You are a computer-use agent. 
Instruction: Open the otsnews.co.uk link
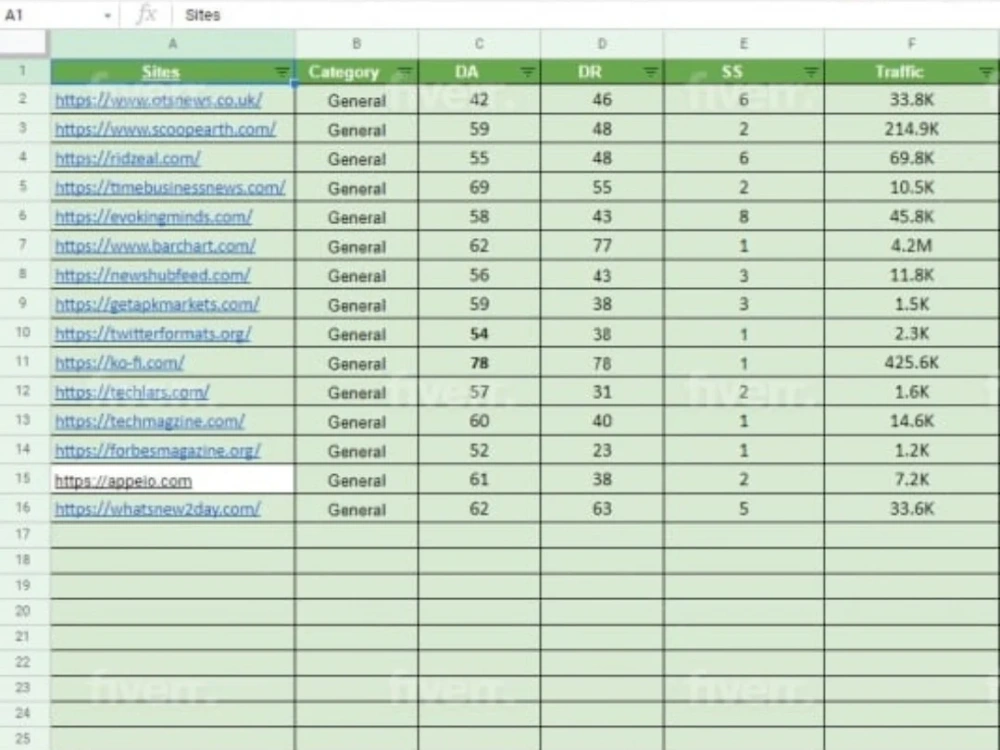[x=158, y=100]
